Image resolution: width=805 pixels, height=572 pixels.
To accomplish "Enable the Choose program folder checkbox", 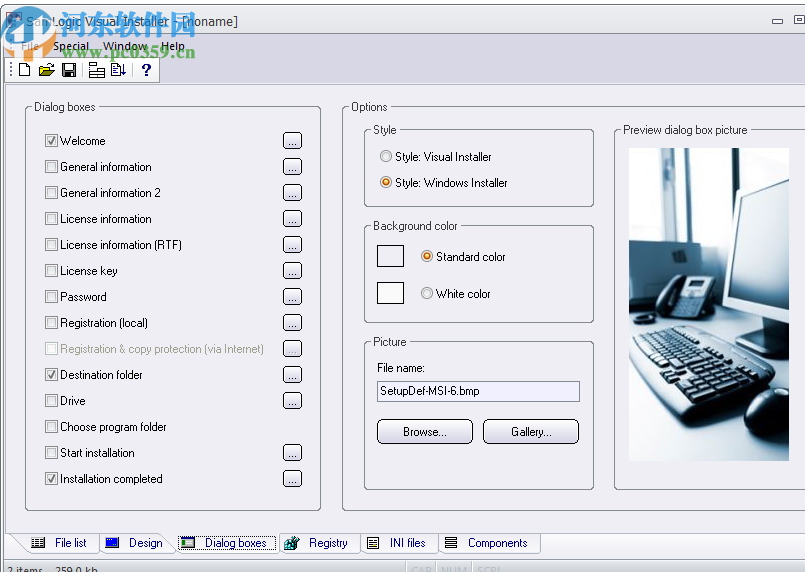I will point(51,427).
